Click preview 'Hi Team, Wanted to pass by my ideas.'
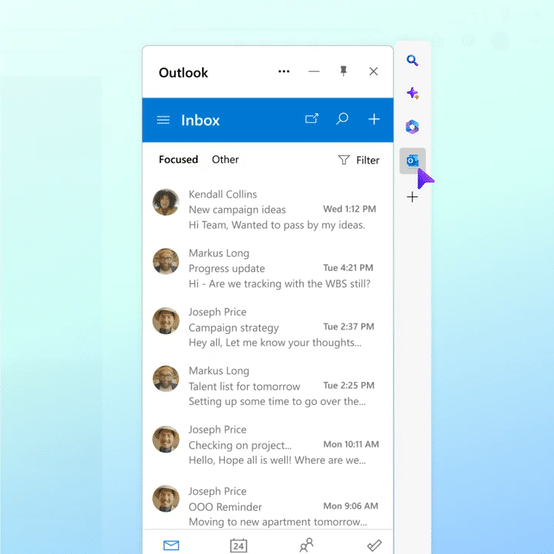This screenshot has height=554, width=554. 277,225
